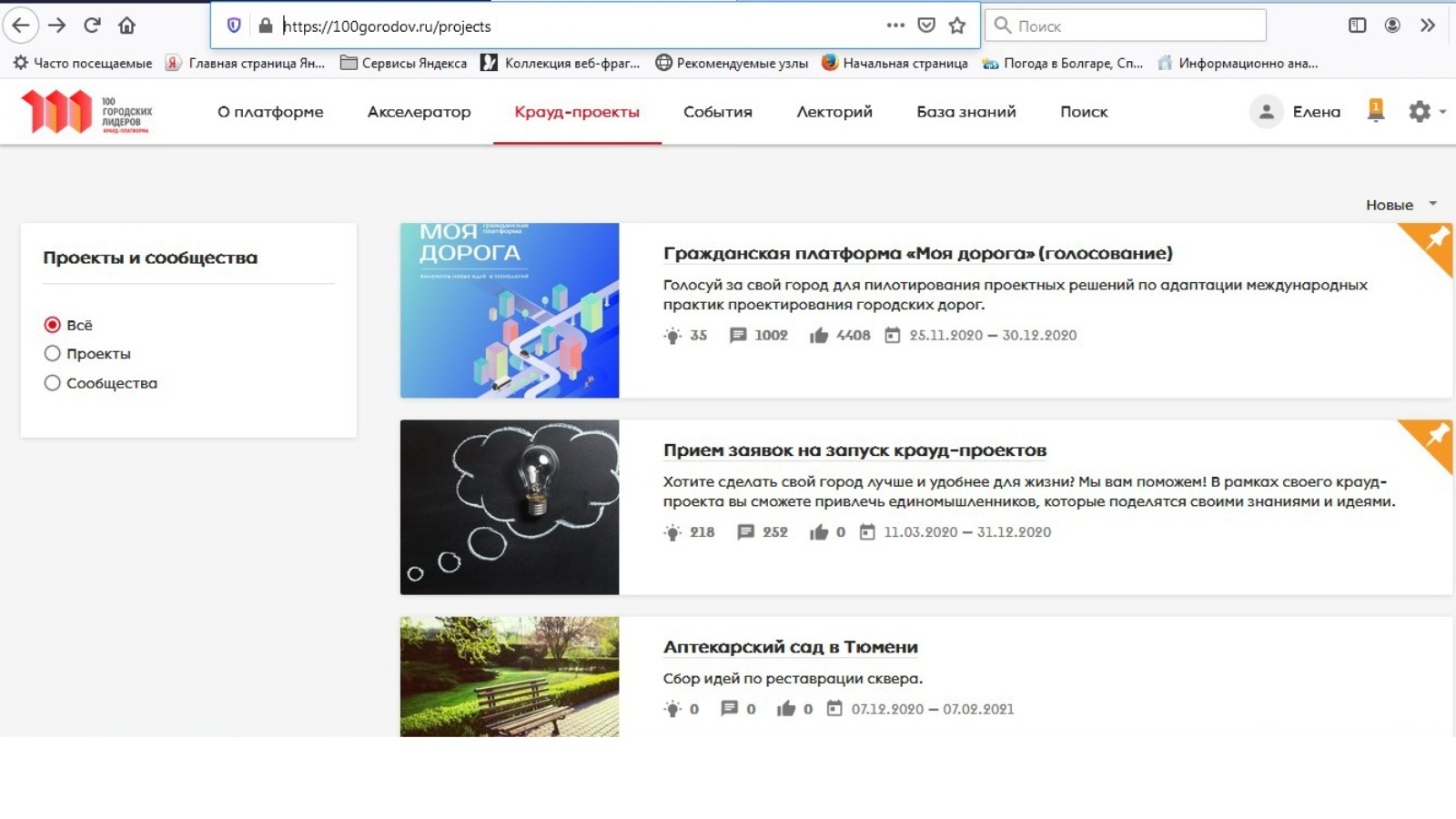Expand the Новые sorting dropdown

1400,205
